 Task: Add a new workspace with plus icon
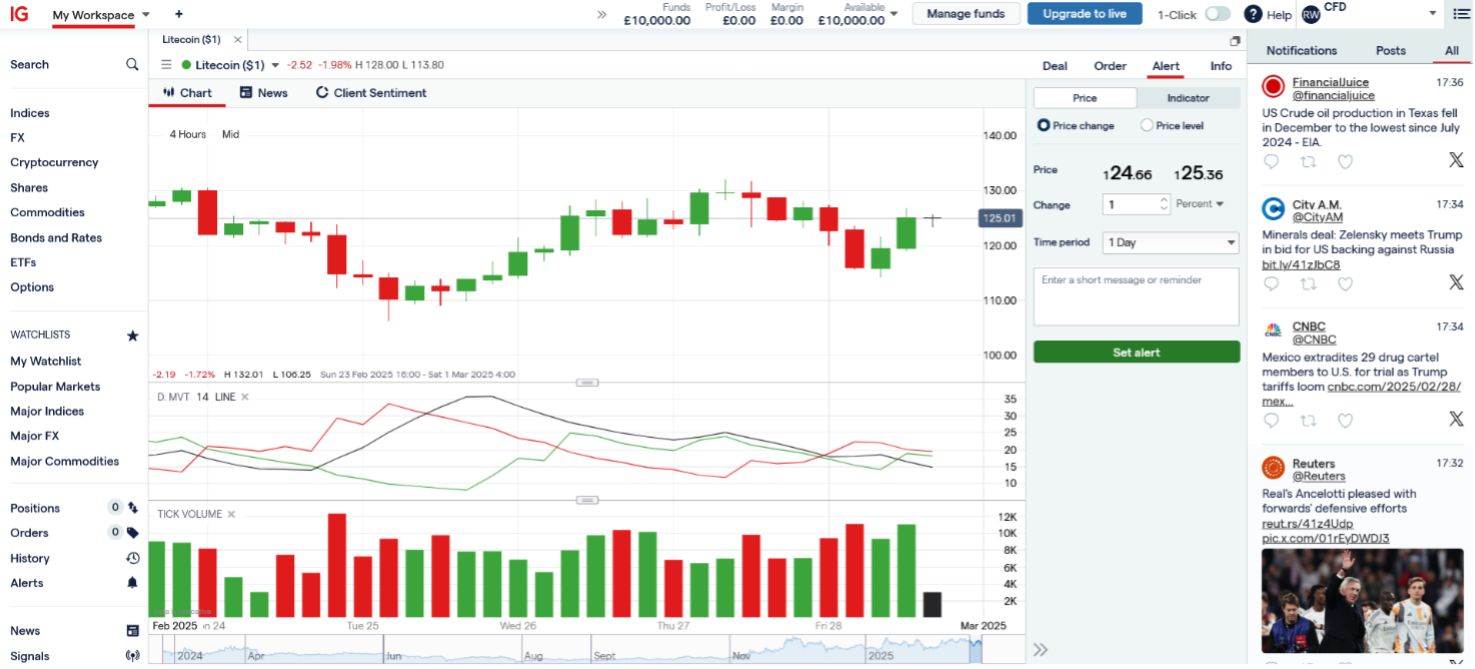[x=179, y=14]
